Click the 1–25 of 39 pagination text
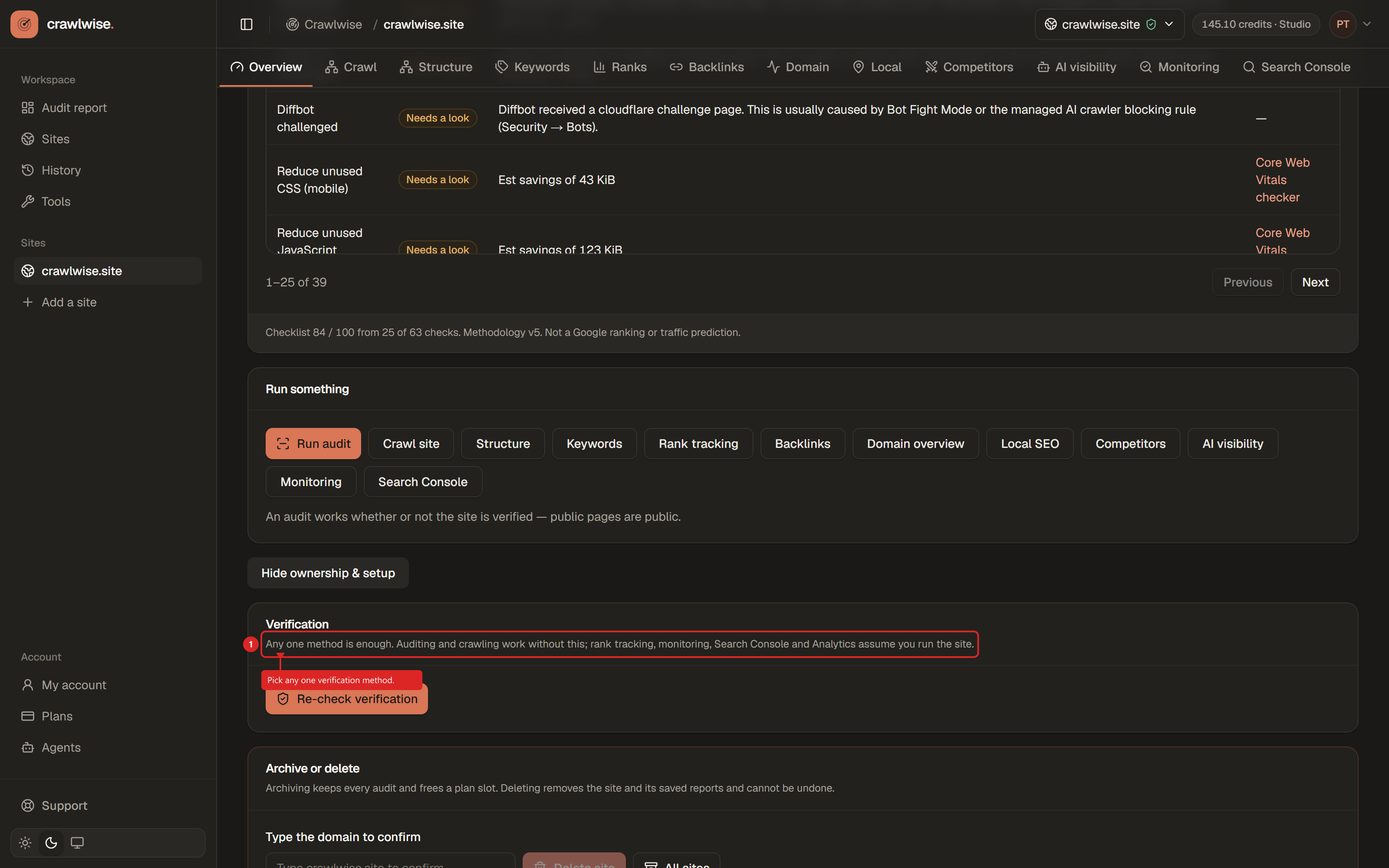The width and height of the screenshot is (1389, 868). (296, 282)
